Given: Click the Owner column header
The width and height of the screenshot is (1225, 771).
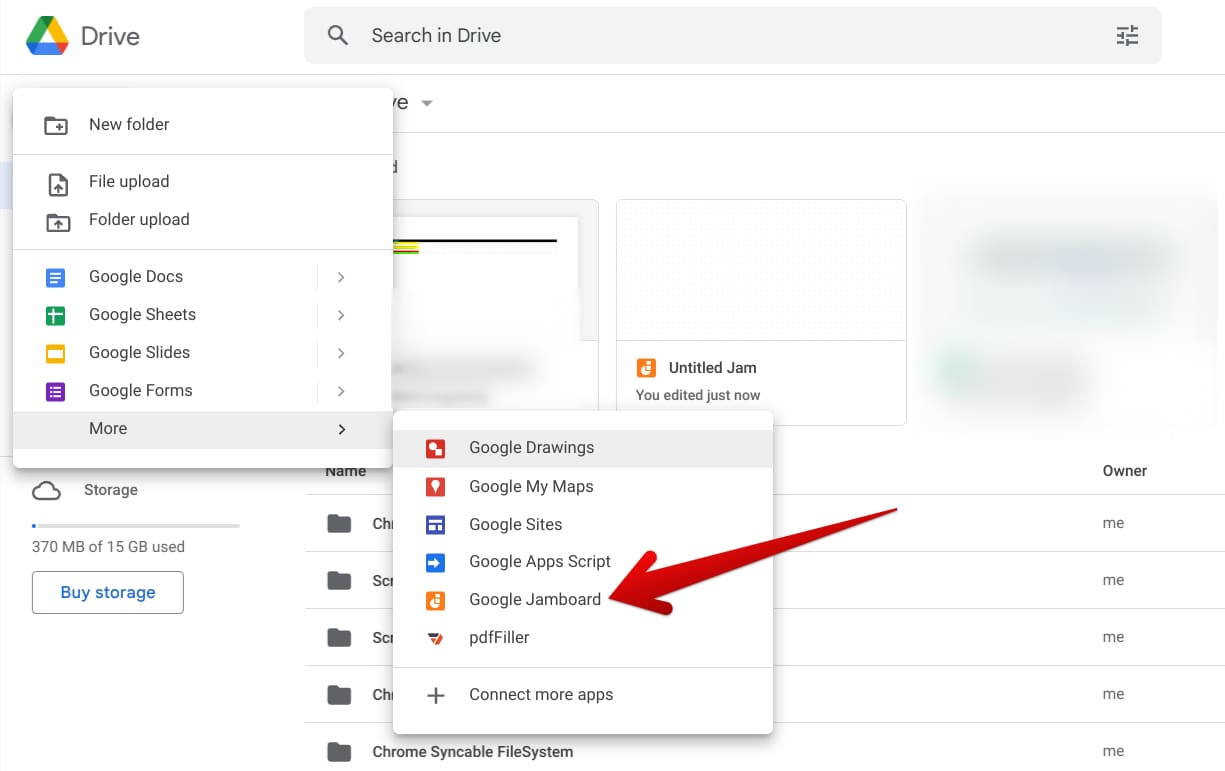Looking at the screenshot, I should coord(1125,470).
